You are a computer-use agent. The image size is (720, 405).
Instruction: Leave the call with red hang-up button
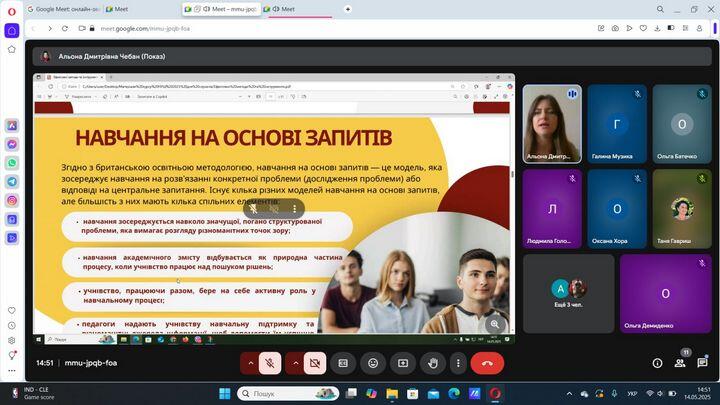(x=487, y=363)
